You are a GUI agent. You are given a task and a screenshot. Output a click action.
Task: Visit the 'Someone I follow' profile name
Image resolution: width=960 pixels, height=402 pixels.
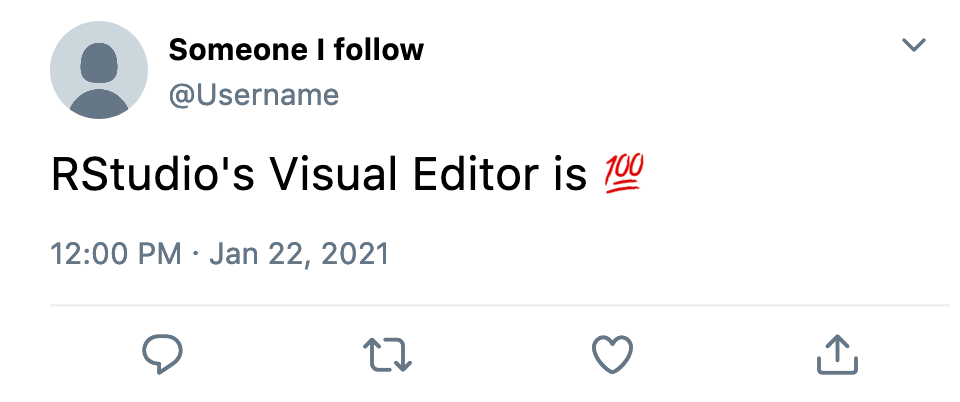point(296,50)
